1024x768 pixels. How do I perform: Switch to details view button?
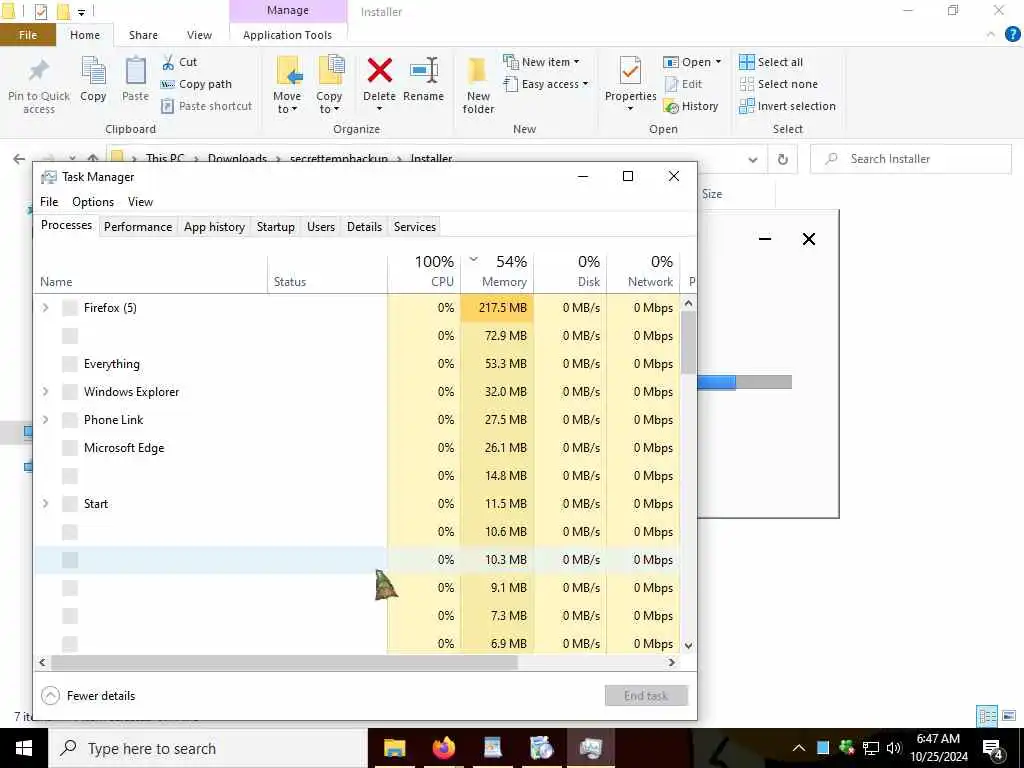987,716
